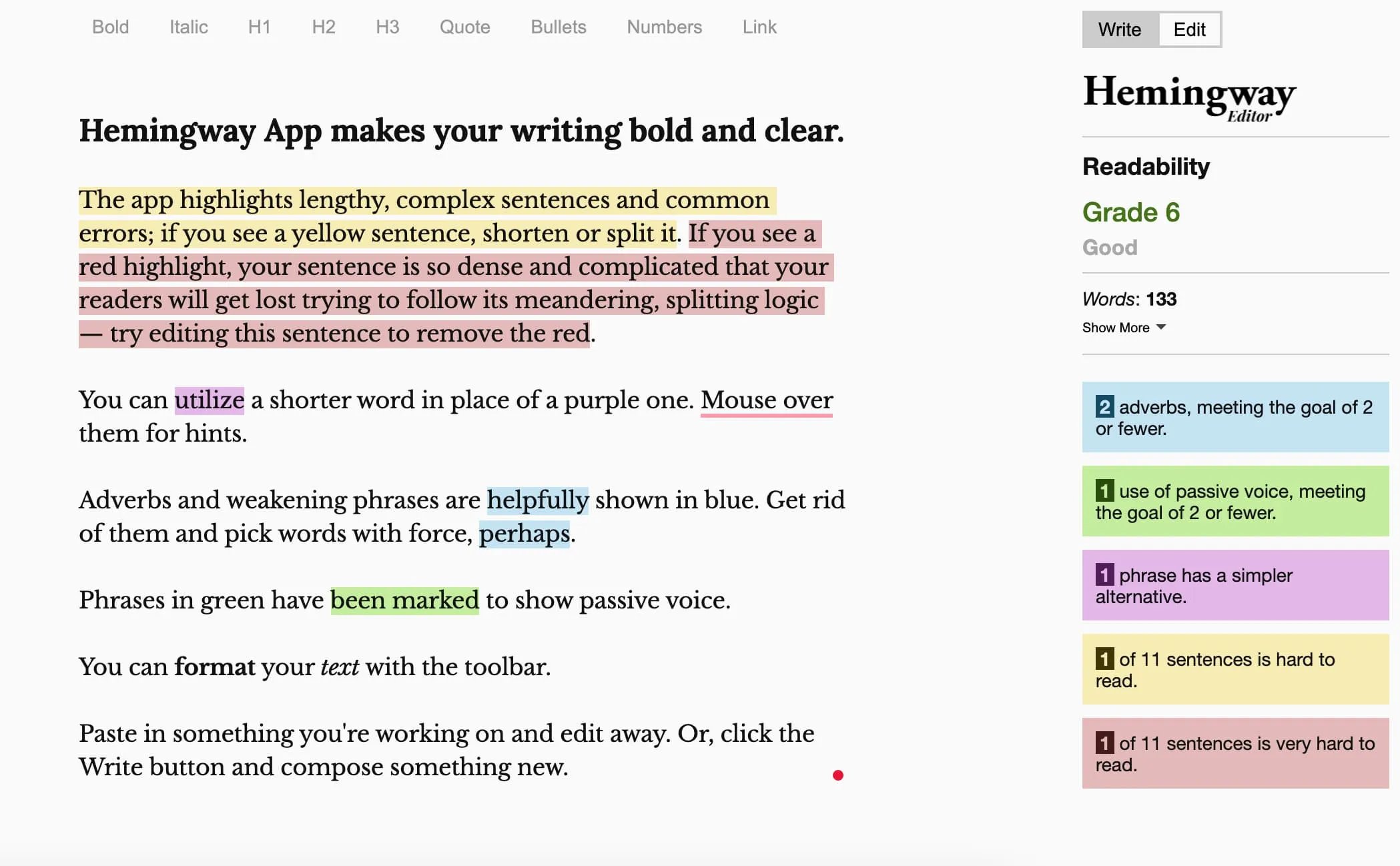This screenshot has height=866, width=1400.
Task: Click the Link toolbar item
Action: click(759, 27)
